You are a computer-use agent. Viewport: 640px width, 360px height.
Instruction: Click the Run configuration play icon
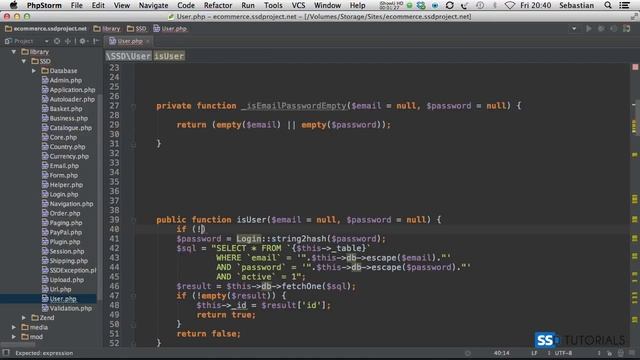(589, 29)
